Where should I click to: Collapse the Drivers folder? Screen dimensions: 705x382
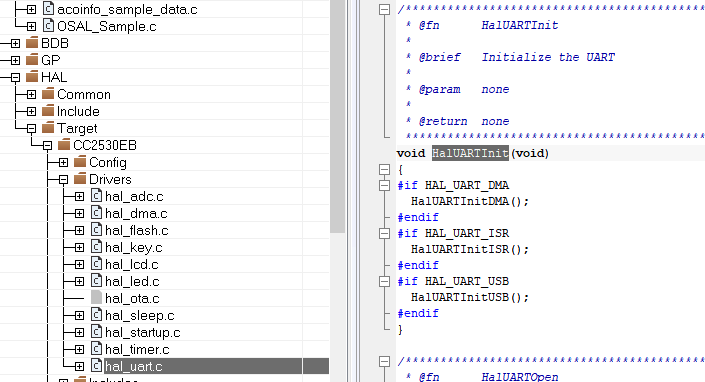(x=63, y=180)
